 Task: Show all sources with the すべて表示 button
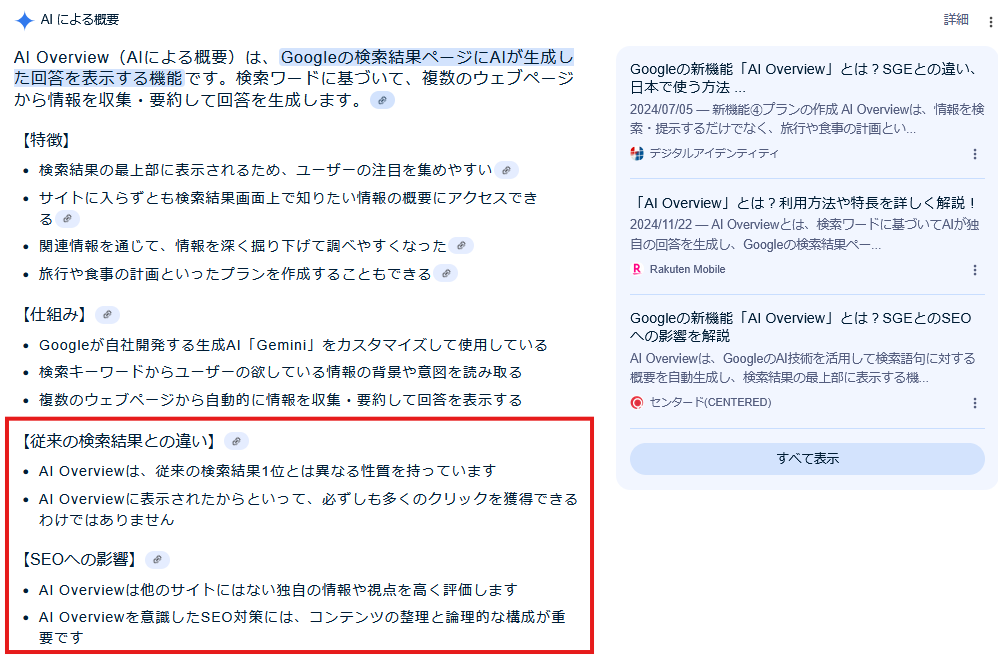click(x=807, y=458)
